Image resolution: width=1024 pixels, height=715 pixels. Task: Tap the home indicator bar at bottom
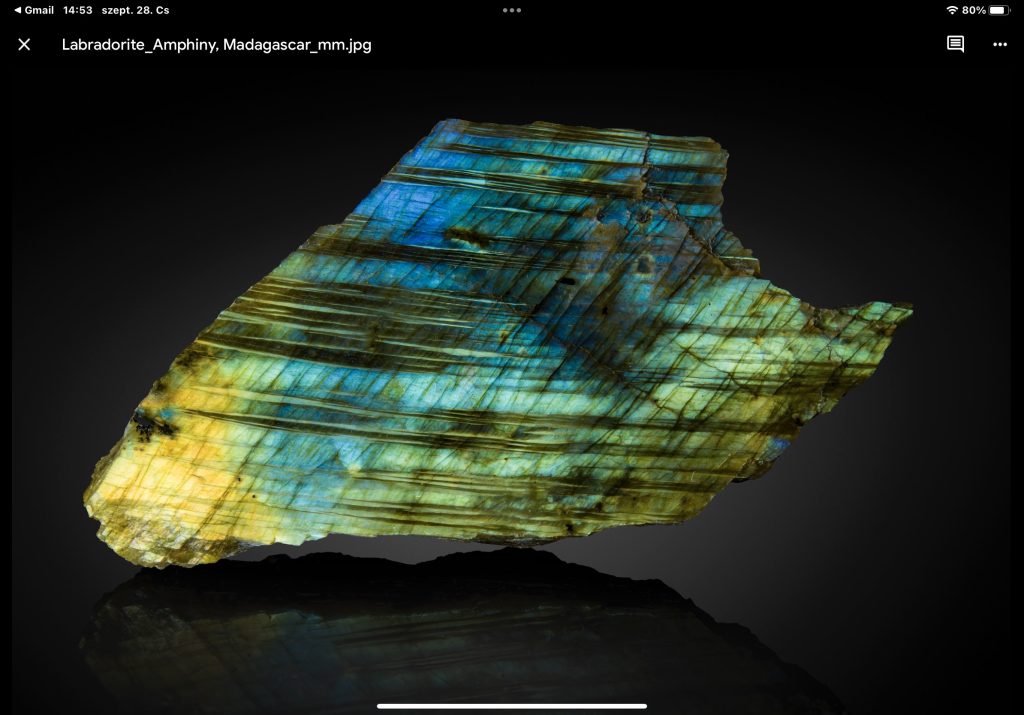click(x=512, y=706)
